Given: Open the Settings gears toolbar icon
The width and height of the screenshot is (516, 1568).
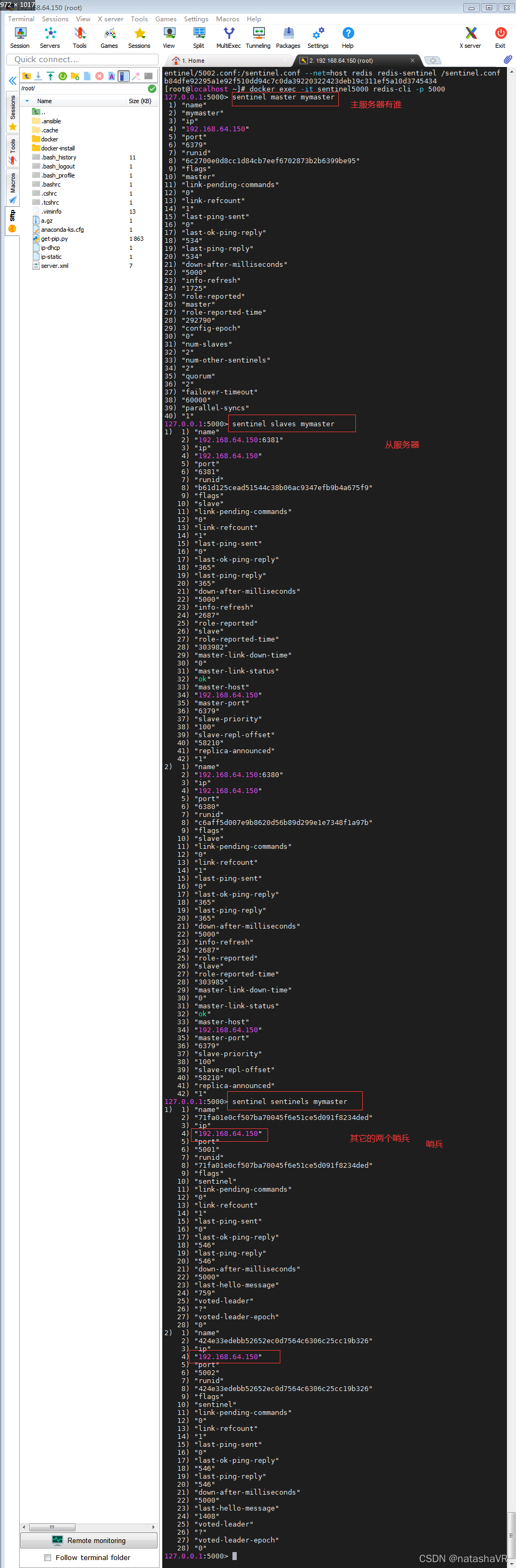Looking at the screenshot, I should click(x=318, y=38).
